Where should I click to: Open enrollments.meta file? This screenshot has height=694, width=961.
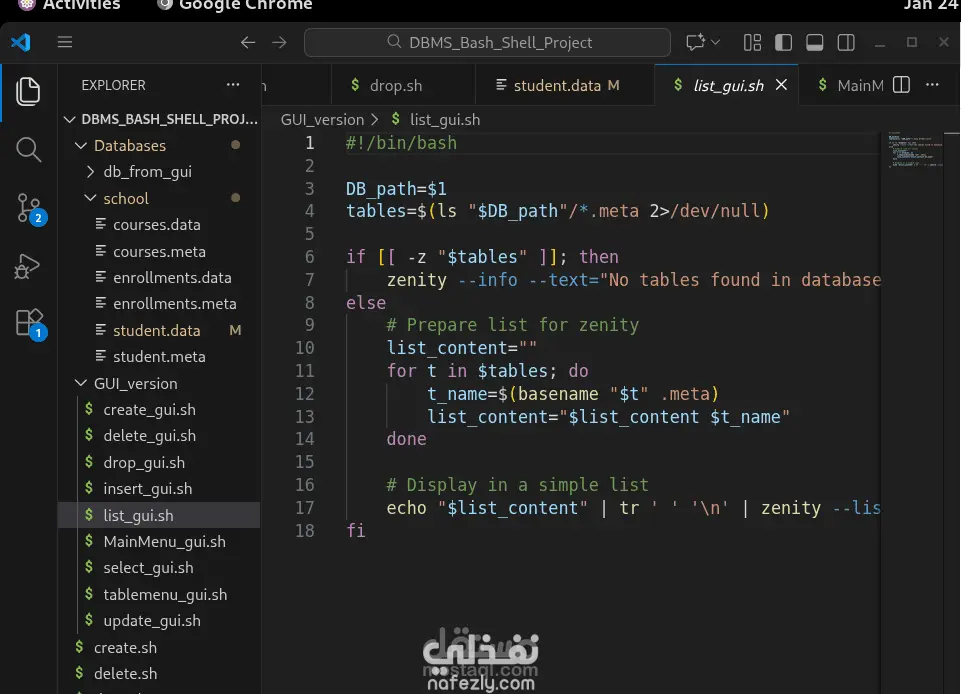click(x=161, y=303)
